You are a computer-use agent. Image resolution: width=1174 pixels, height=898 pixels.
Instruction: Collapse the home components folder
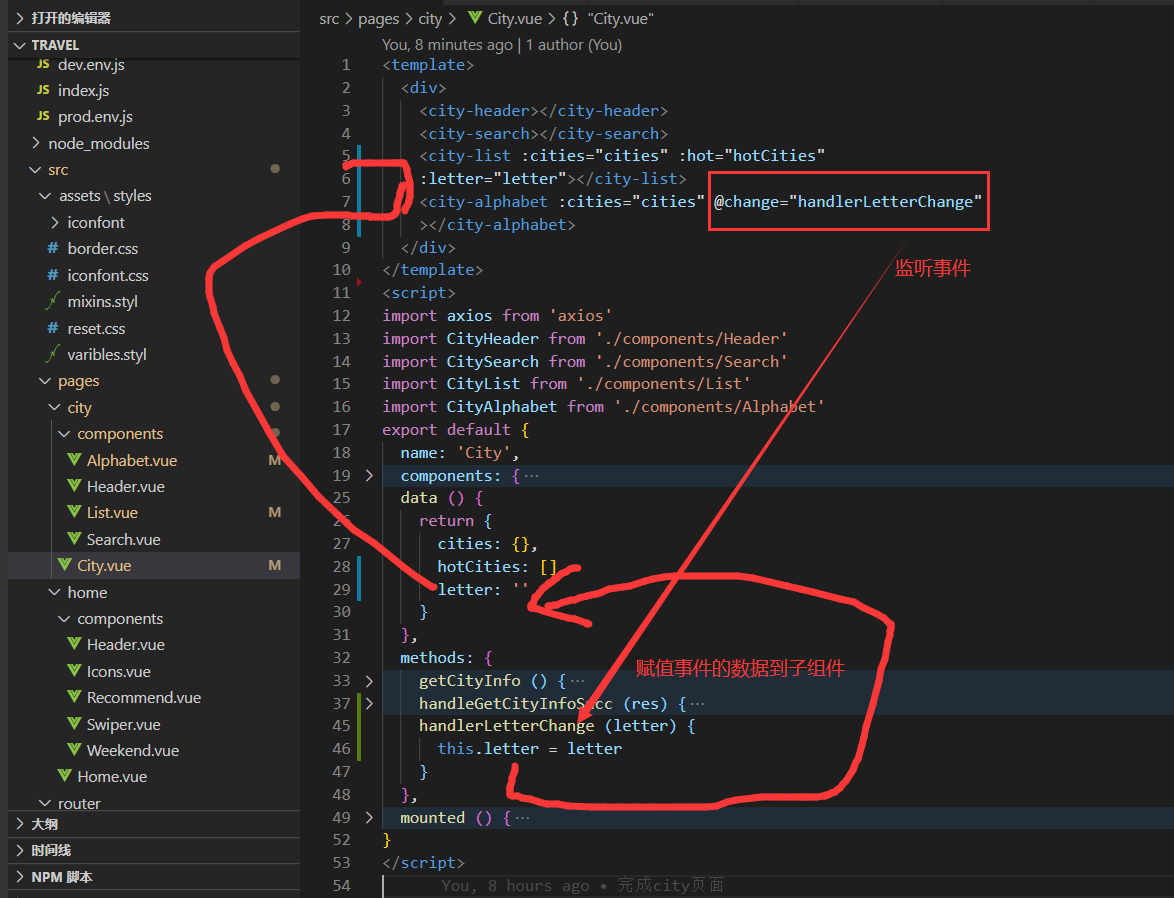[x=64, y=619]
